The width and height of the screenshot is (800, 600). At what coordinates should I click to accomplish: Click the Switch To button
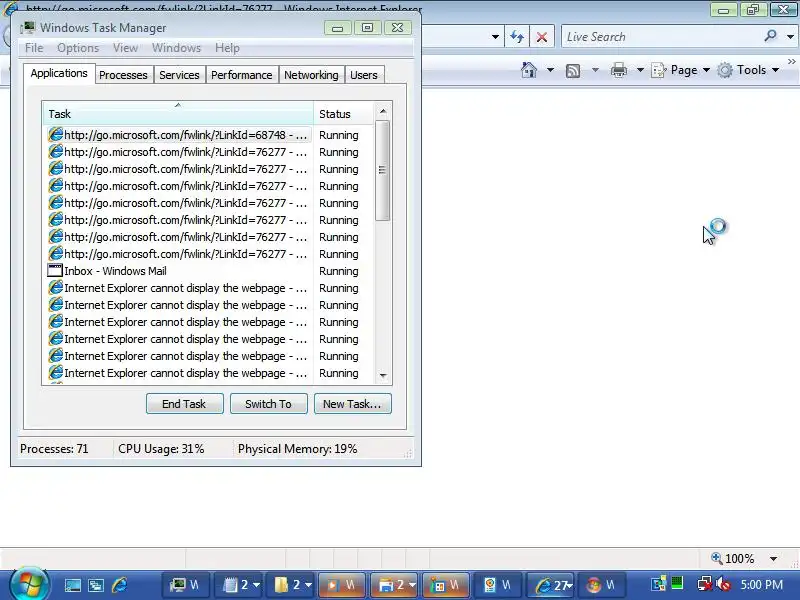[x=268, y=404]
